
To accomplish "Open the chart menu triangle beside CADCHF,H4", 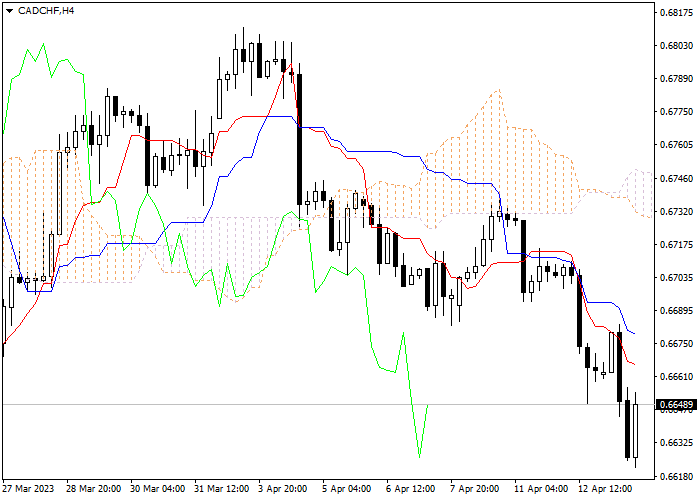I will point(9,11).
